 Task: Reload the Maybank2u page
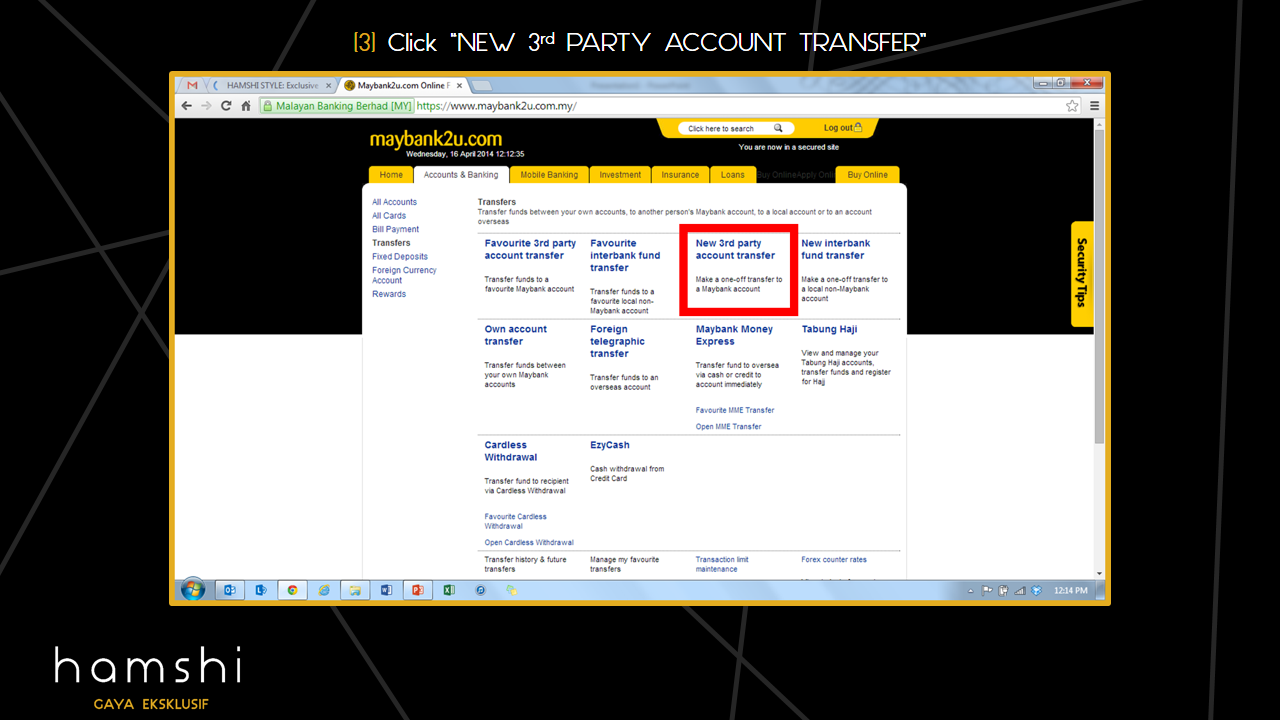tap(226, 106)
